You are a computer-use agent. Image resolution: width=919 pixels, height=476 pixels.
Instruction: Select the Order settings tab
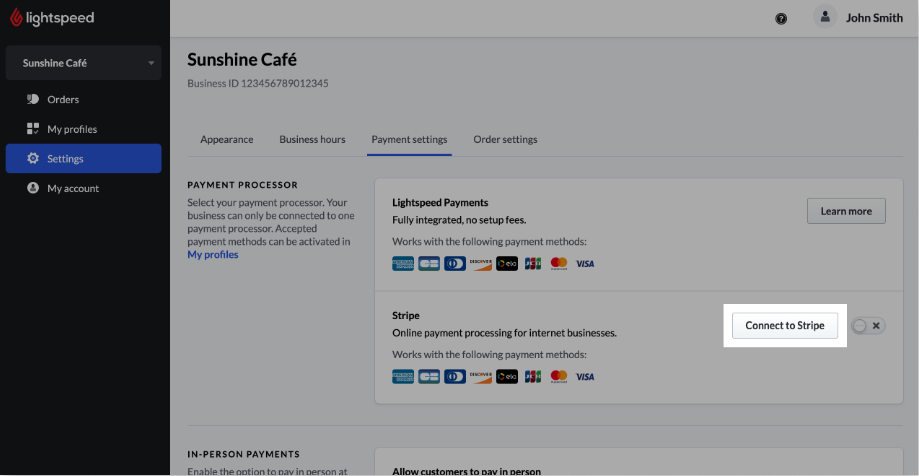[x=505, y=139]
